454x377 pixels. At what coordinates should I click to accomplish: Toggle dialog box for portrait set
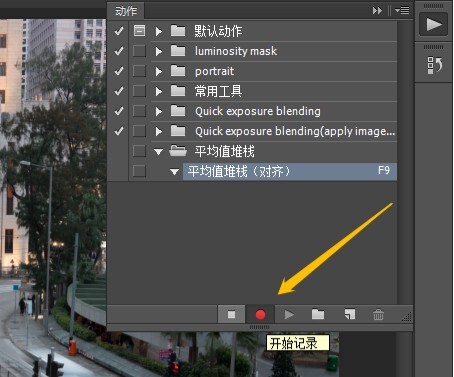click(x=139, y=71)
